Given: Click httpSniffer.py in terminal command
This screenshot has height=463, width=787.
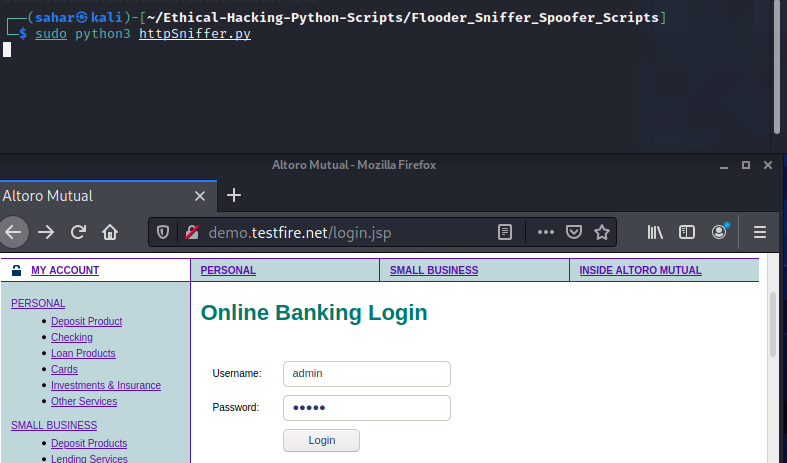Looking at the screenshot, I should [195, 34].
